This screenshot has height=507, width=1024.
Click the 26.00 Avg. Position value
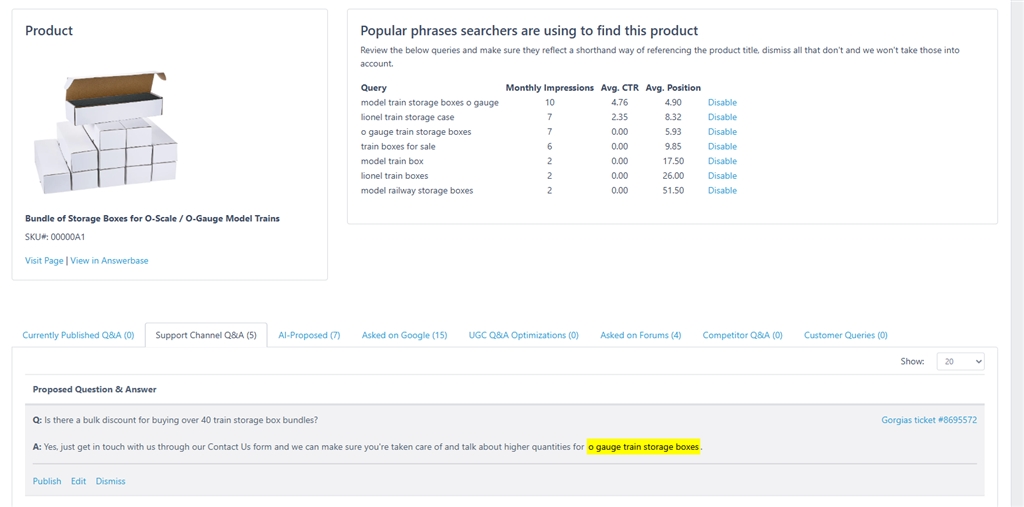[x=673, y=176]
